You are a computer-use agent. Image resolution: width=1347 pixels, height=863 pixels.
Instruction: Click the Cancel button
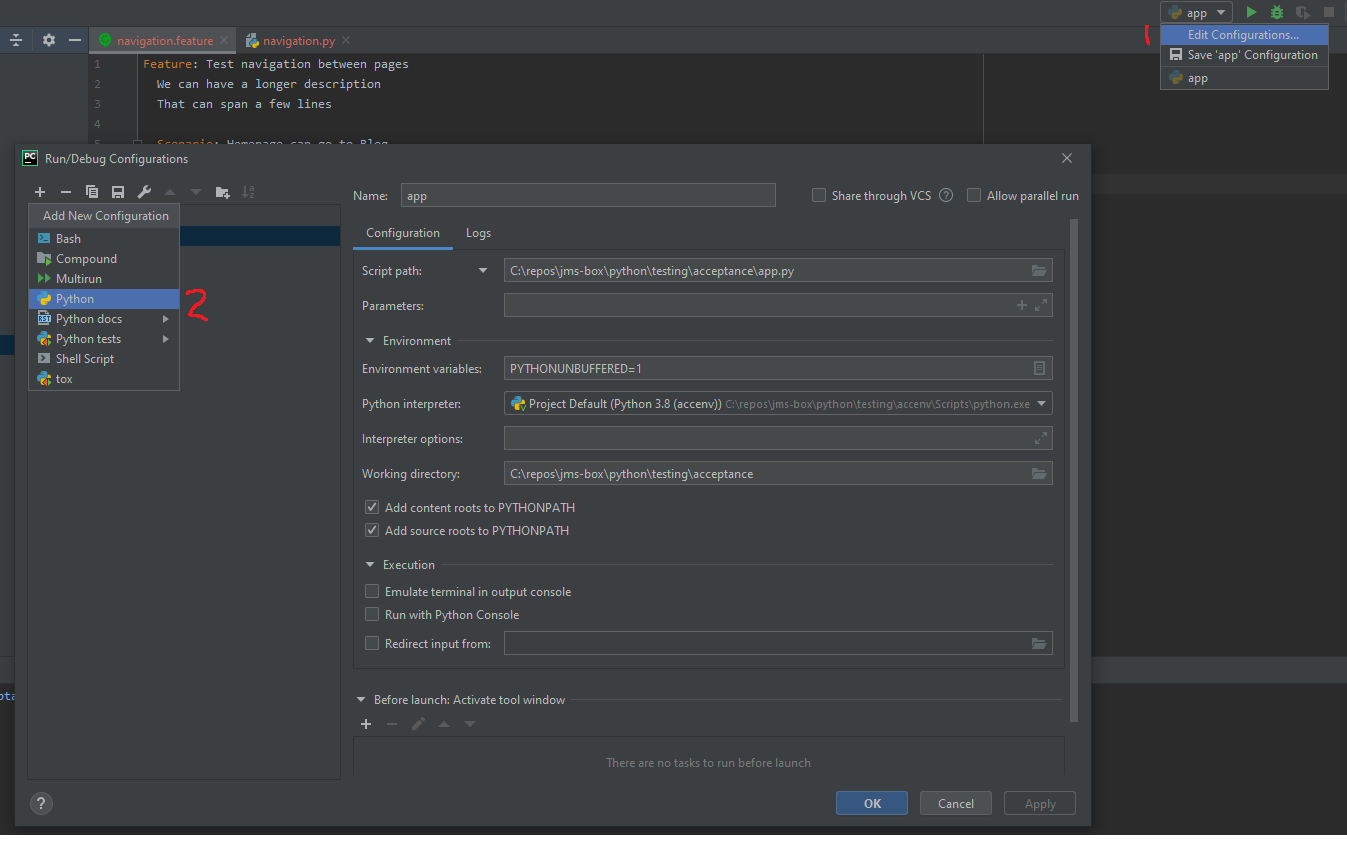coord(955,803)
